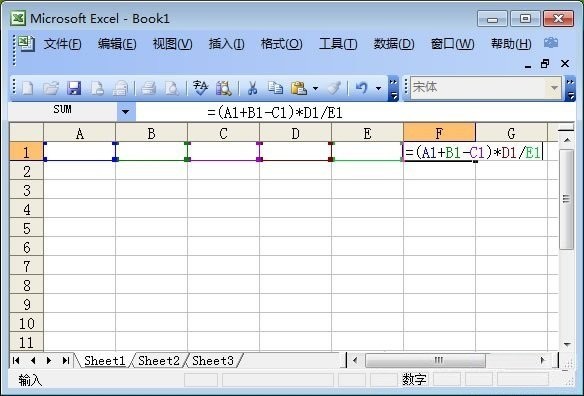
Task: Click the Select All corner button
Action: click(x=26, y=133)
